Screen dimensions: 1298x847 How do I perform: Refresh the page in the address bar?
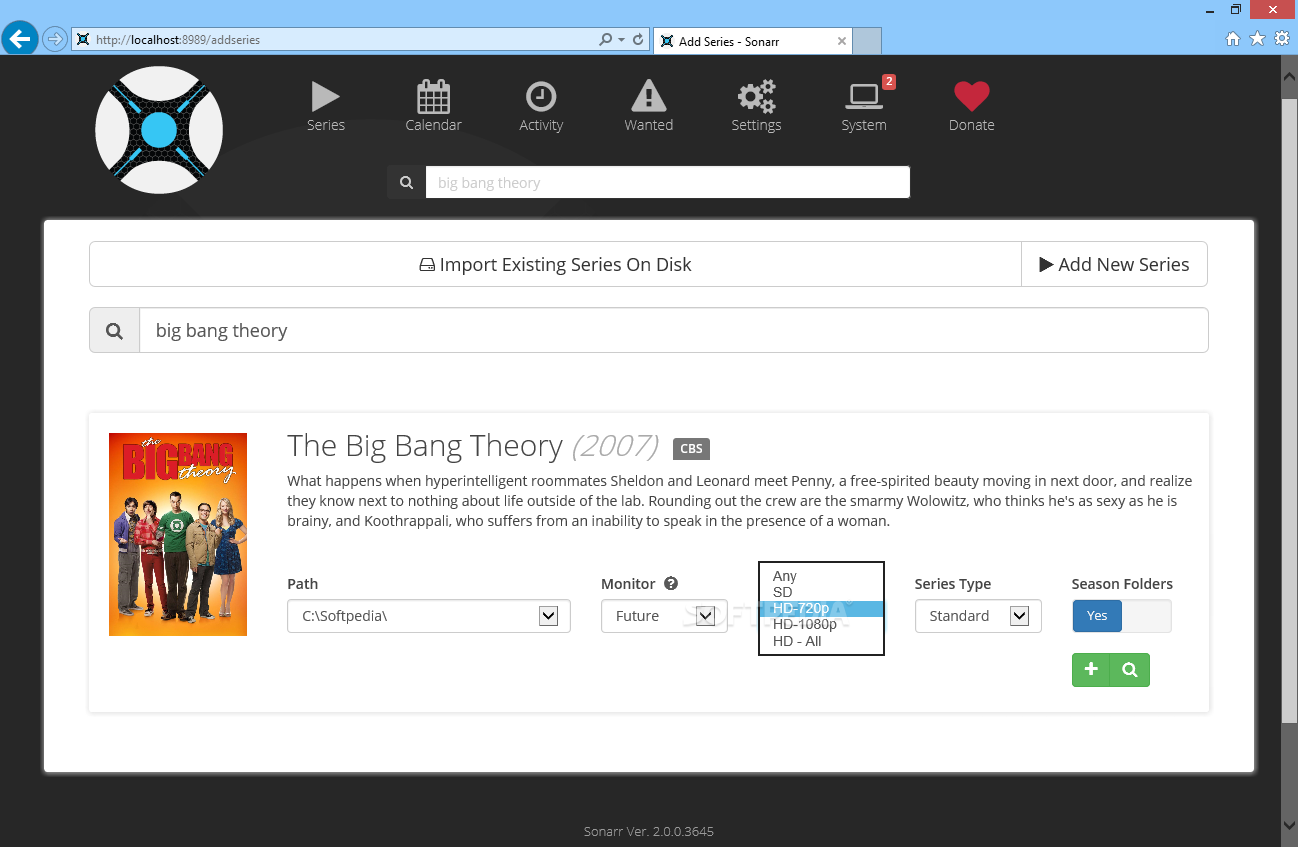637,40
